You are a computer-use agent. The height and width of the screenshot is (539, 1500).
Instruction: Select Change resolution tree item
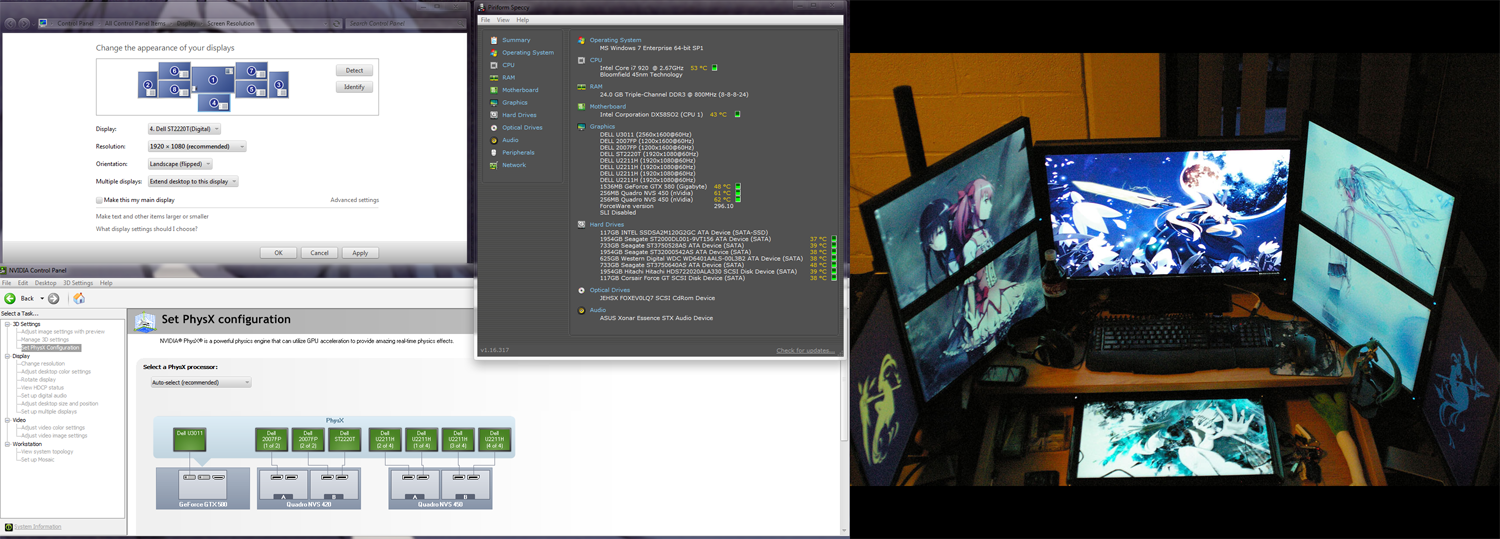pos(43,364)
